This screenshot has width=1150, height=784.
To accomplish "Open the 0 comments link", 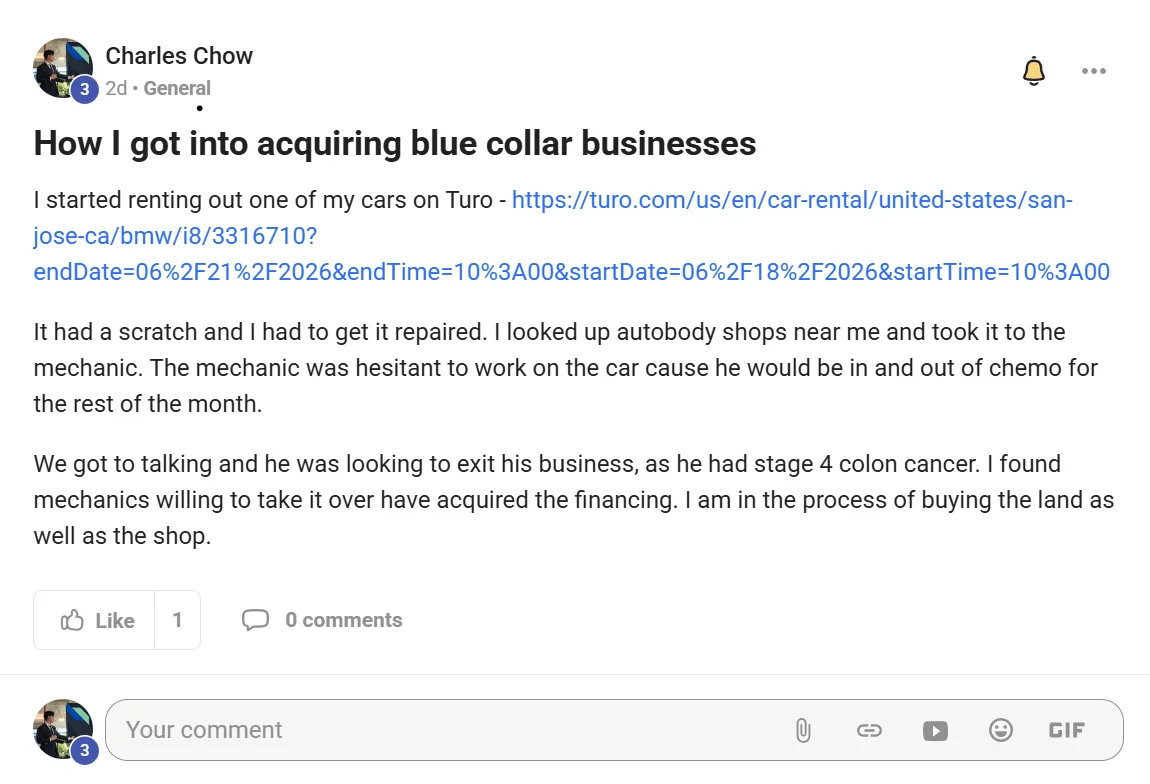I will pyautogui.click(x=343, y=620).
